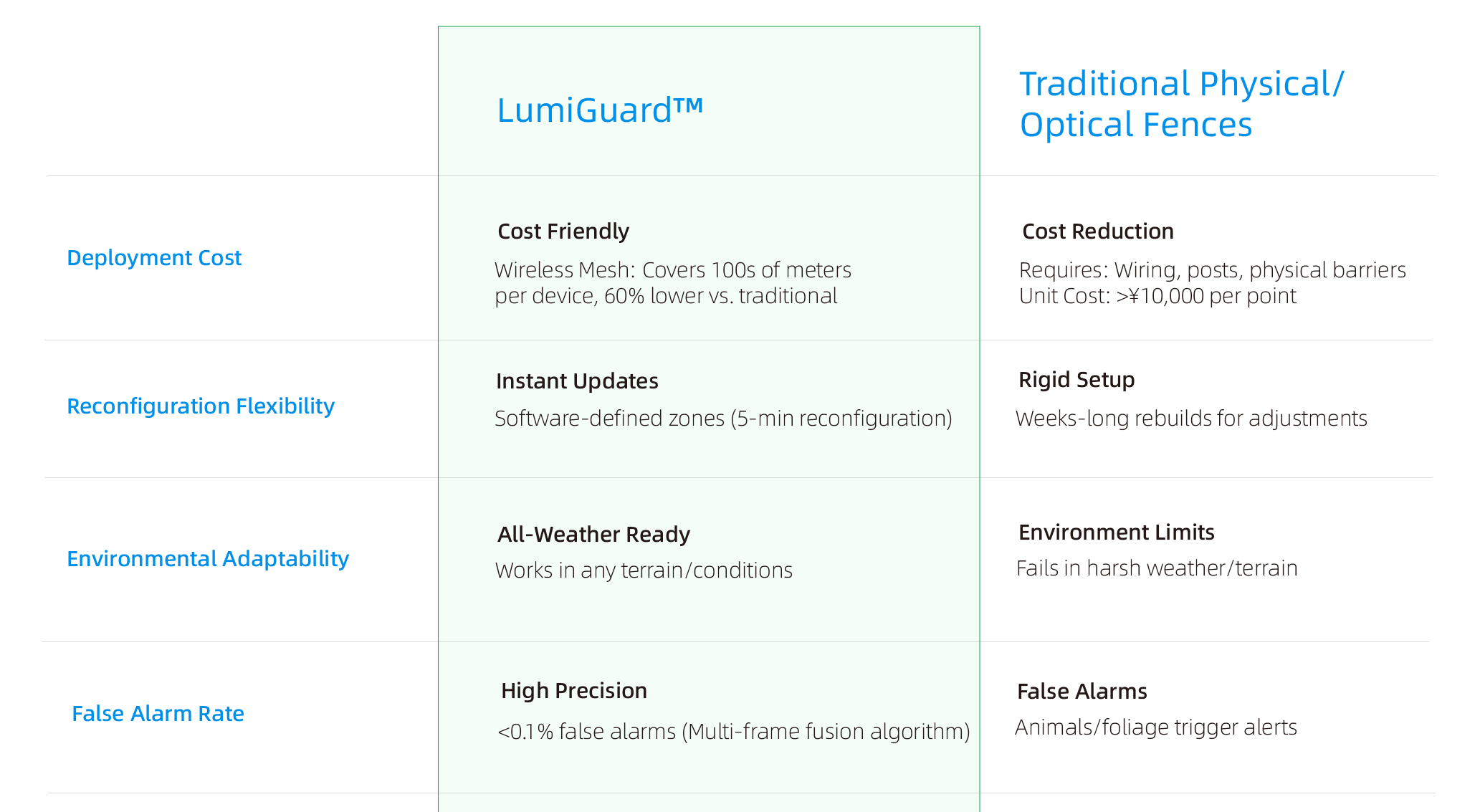Select the Wireless Mesh description text

(673, 282)
